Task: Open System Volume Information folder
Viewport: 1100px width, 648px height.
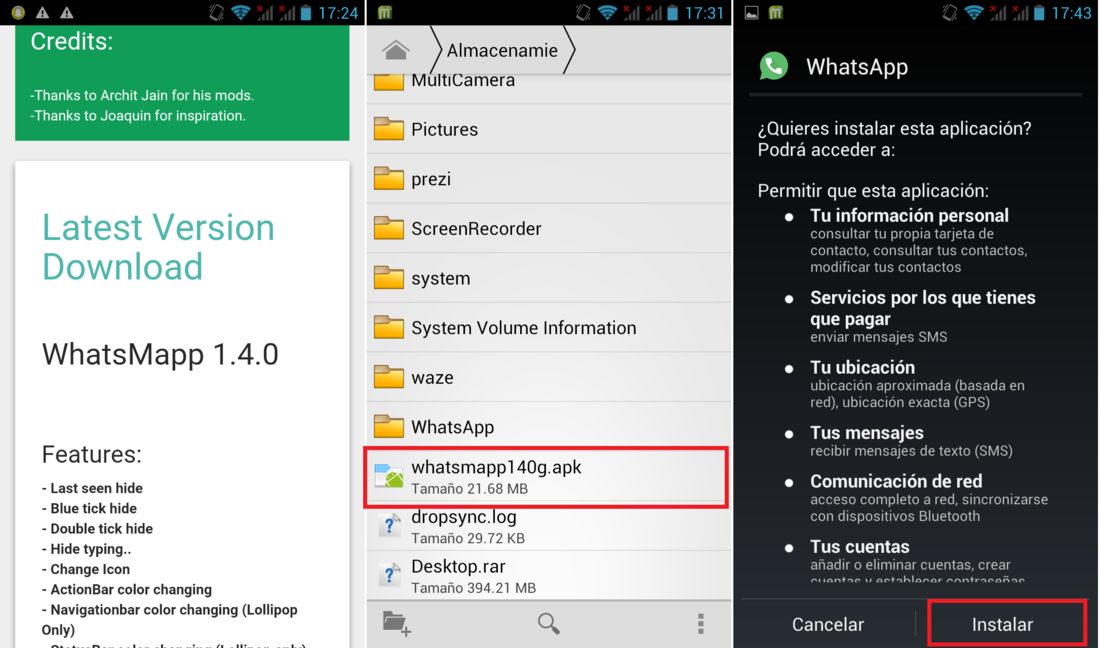Action: pyautogui.click(x=549, y=328)
